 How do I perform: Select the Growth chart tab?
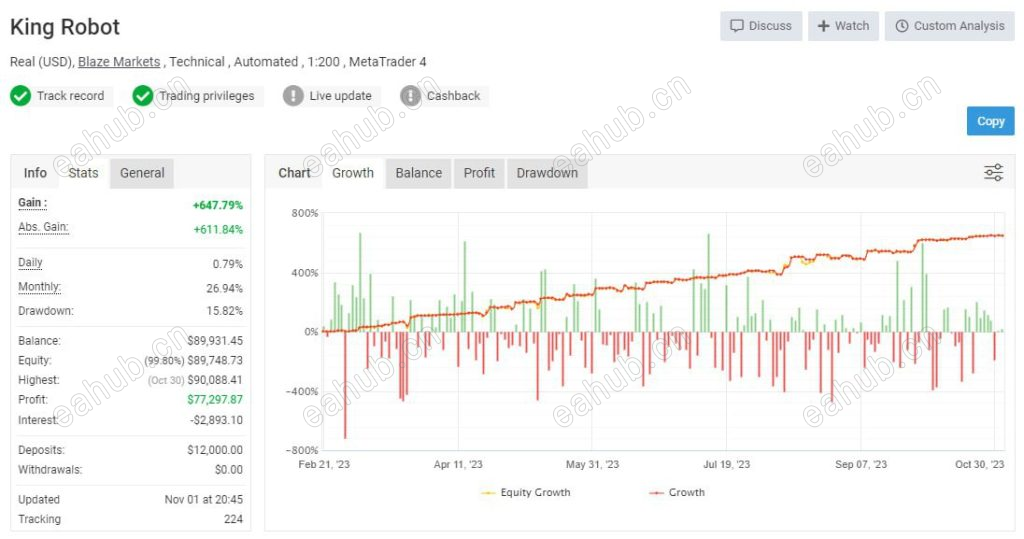pyautogui.click(x=353, y=173)
